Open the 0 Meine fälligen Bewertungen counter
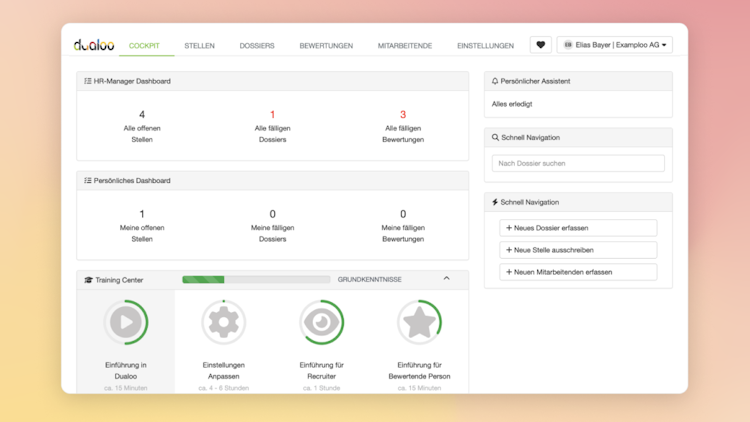Screen dimensions: 750x422 point(403,226)
